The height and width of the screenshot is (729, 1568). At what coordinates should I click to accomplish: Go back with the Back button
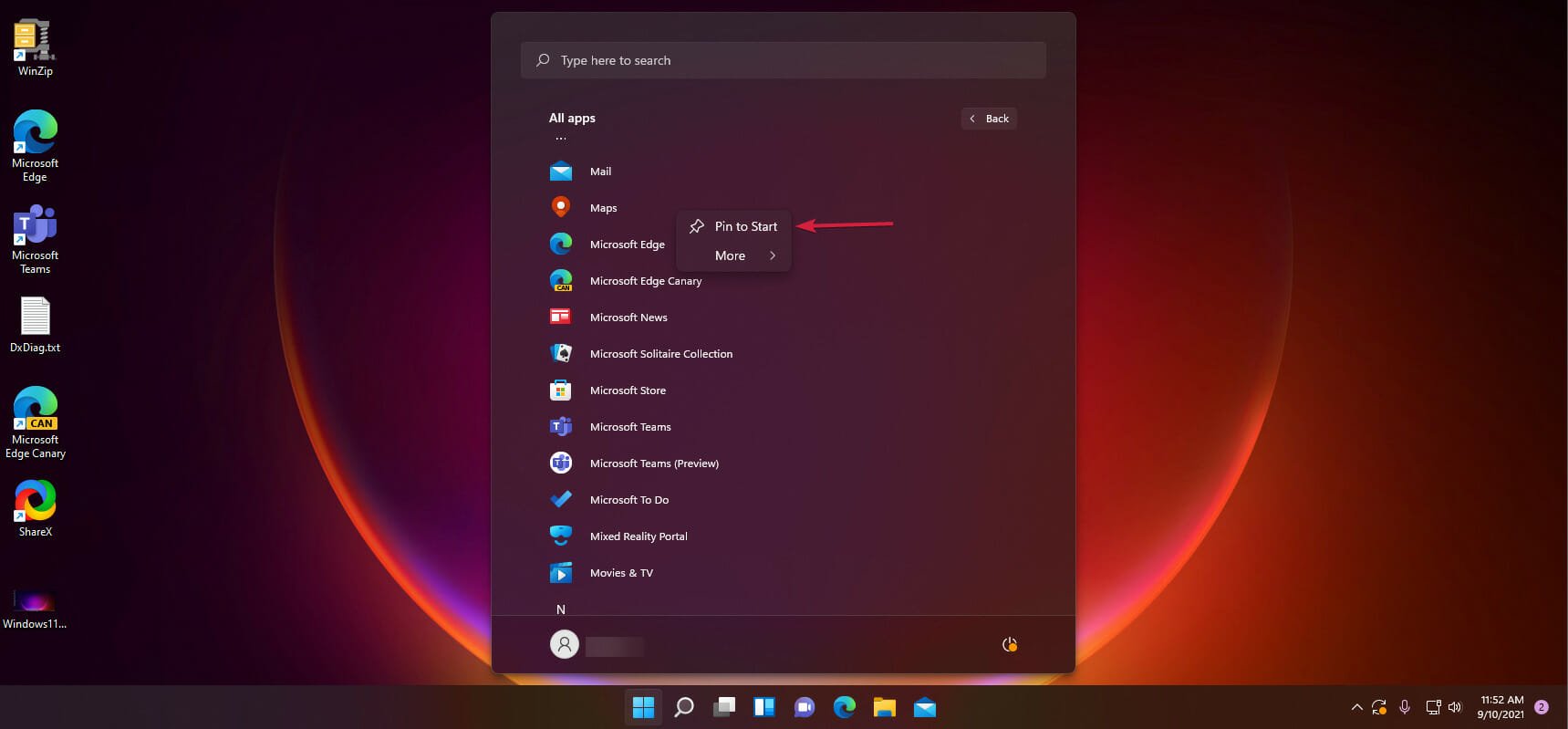click(989, 119)
